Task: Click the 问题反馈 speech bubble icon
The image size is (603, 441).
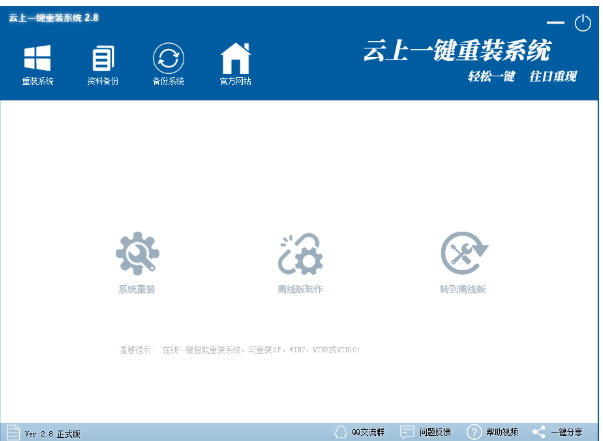Action: [407, 432]
